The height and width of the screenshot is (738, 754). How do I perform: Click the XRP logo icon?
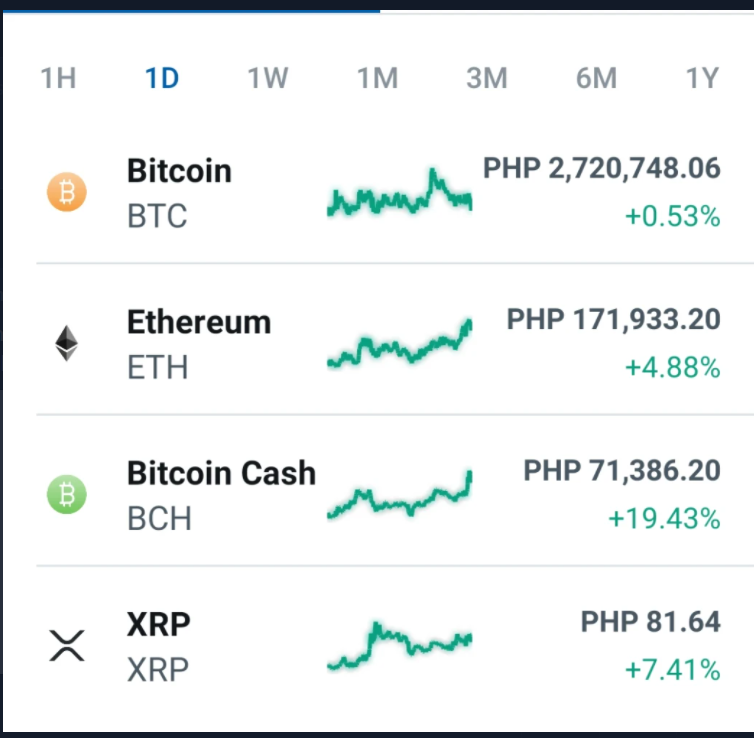67,645
